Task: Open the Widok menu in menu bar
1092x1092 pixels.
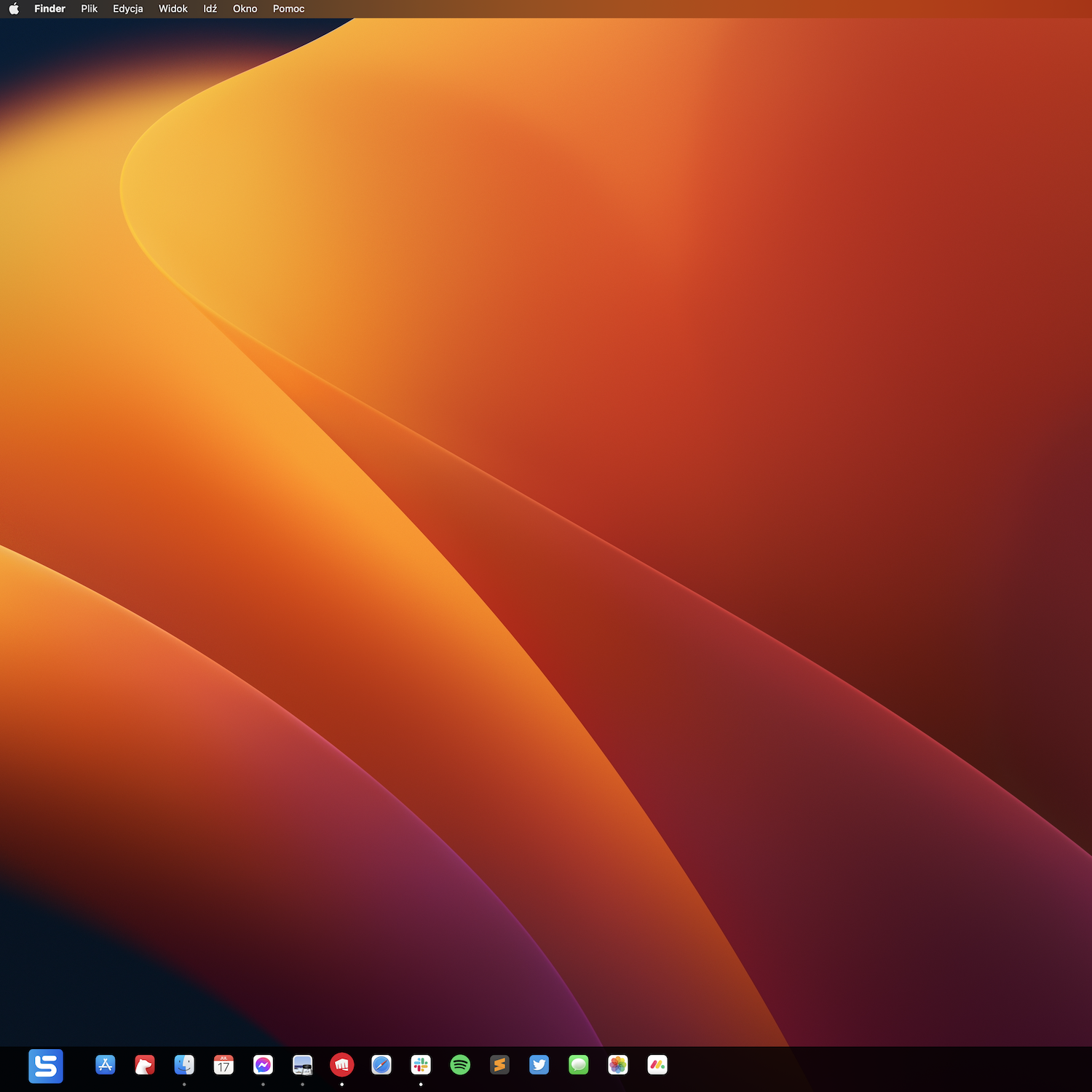Action: tap(173, 9)
